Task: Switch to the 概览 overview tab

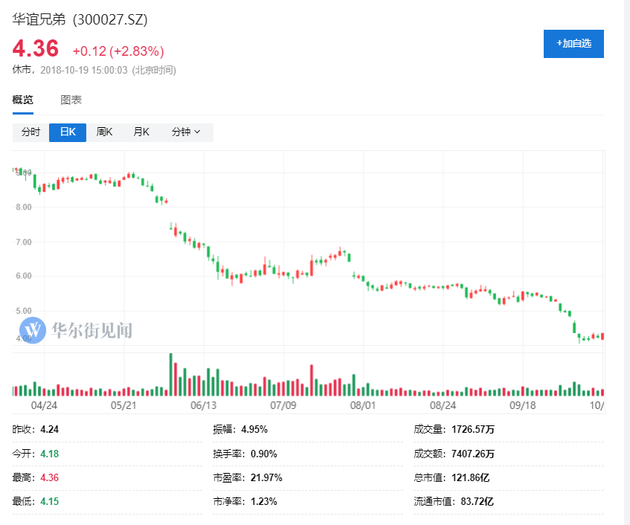Action: 22,100
